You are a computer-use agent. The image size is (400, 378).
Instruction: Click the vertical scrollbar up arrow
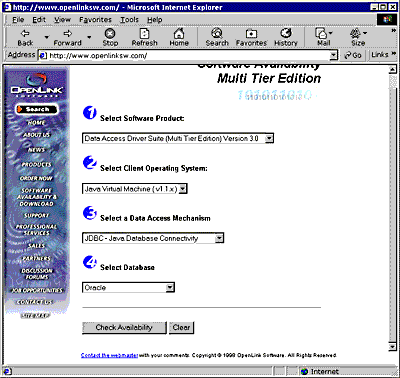[x=392, y=70]
